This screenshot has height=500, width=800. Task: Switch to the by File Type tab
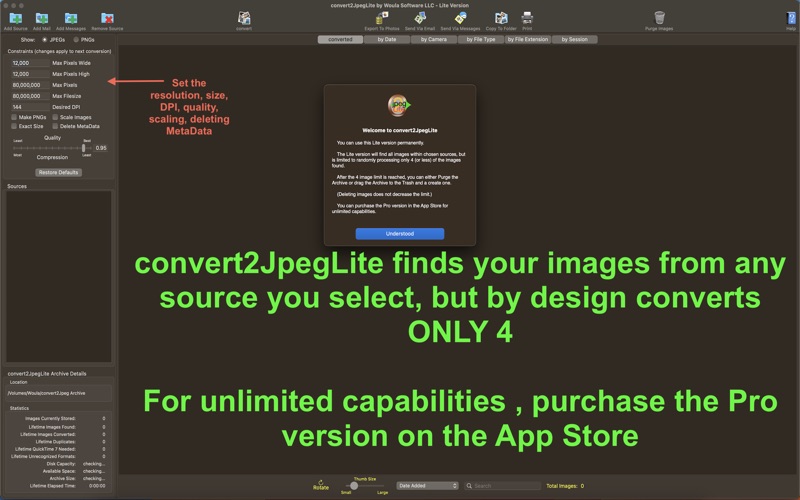click(481, 39)
